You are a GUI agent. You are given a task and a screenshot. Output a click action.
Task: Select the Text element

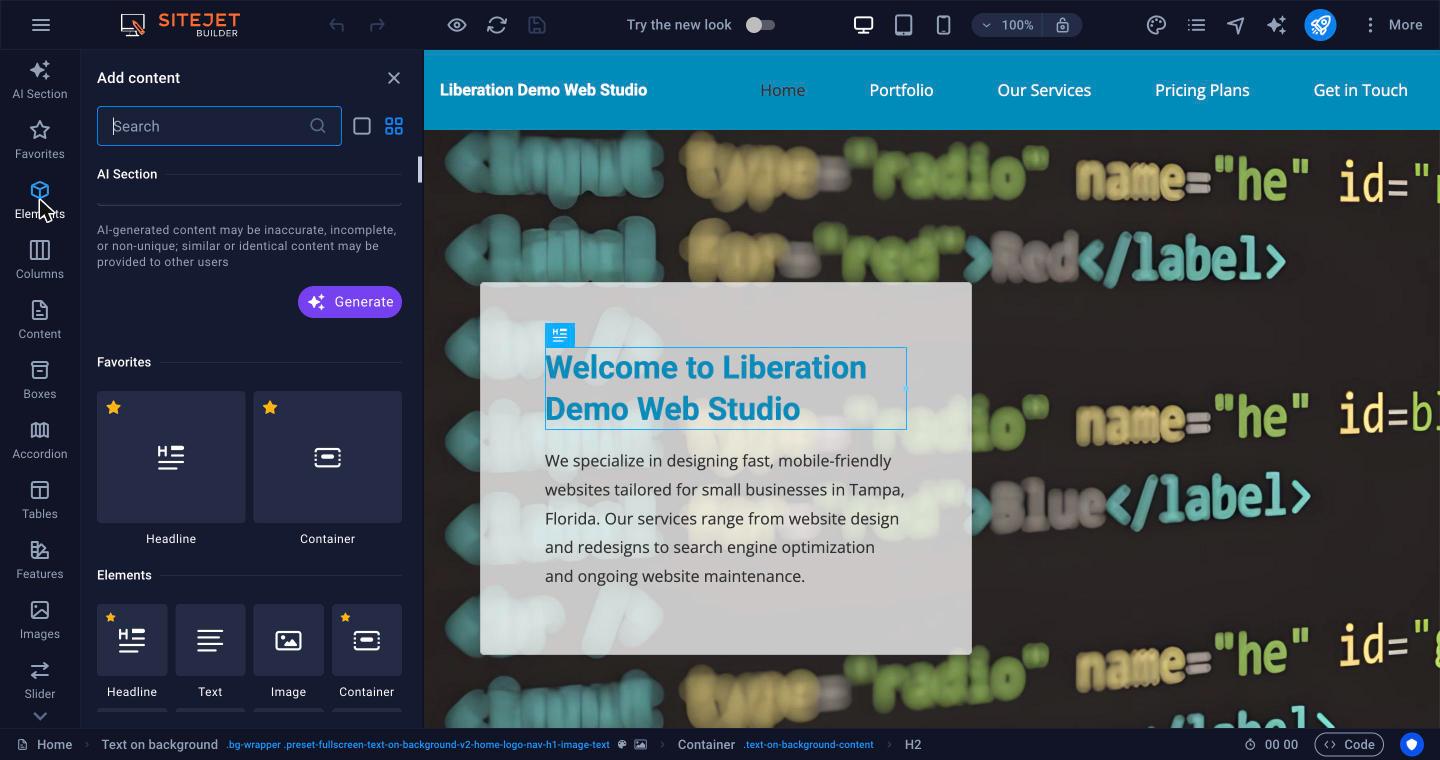tap(210, 640)
